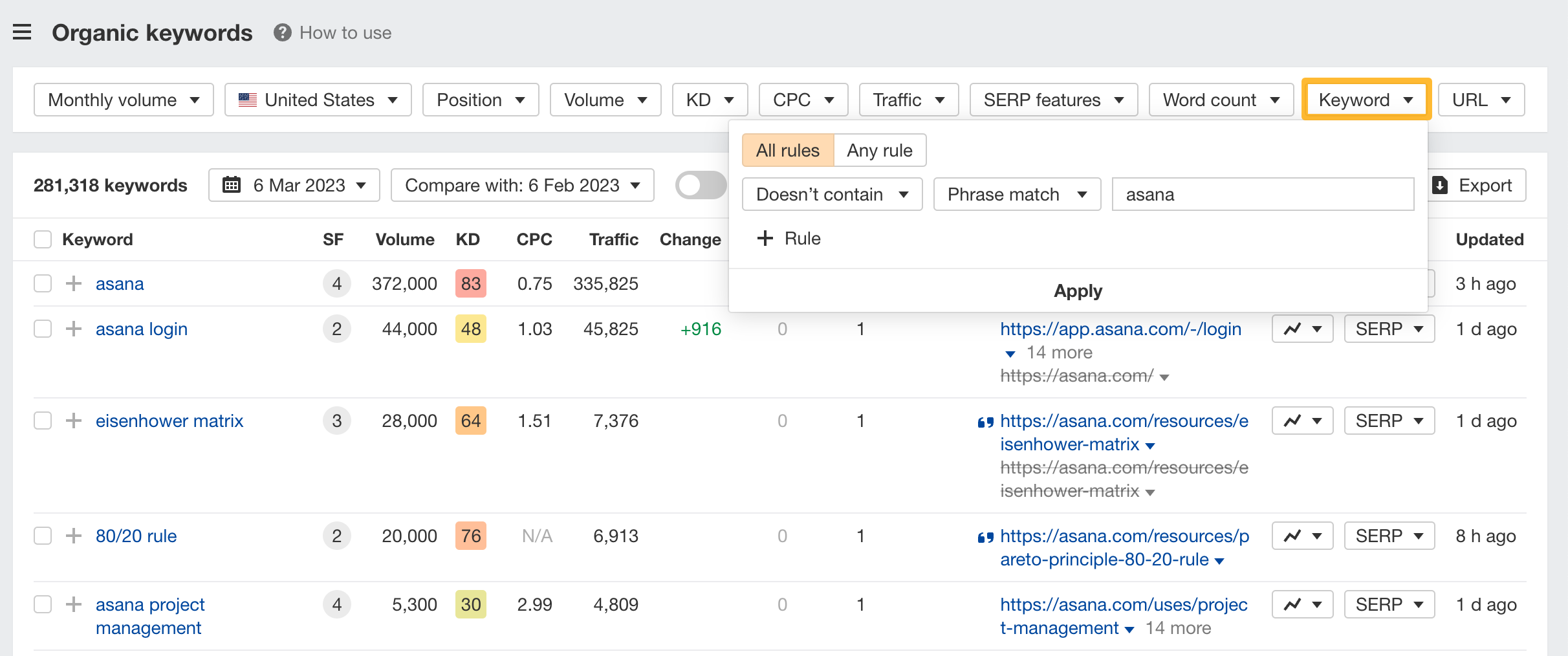The width and height of the screenshot is (1568, 656).
Task: Click the plus icon next to asana keyword
Action: click(x=74, y=283)
